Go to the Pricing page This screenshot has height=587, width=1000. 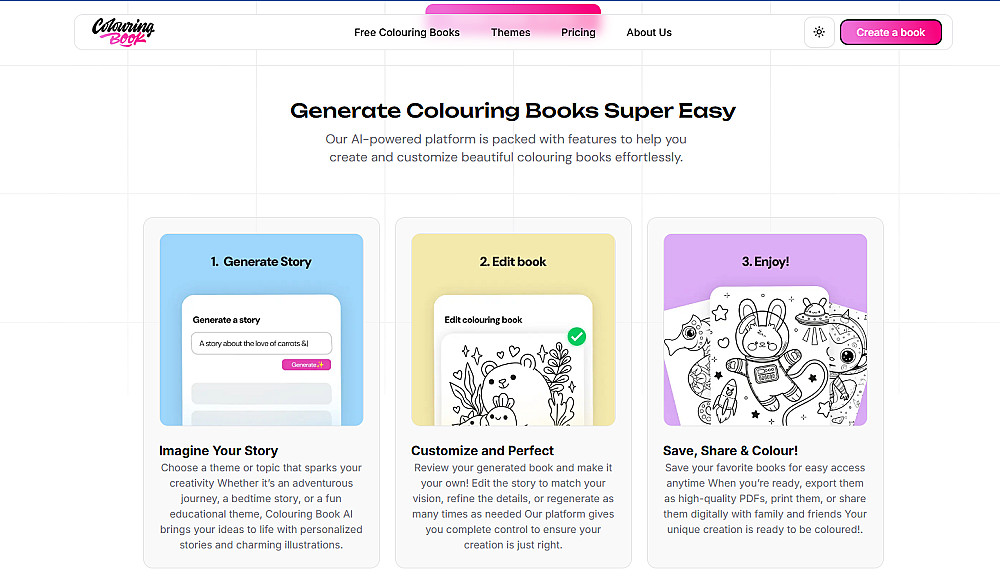578,32
